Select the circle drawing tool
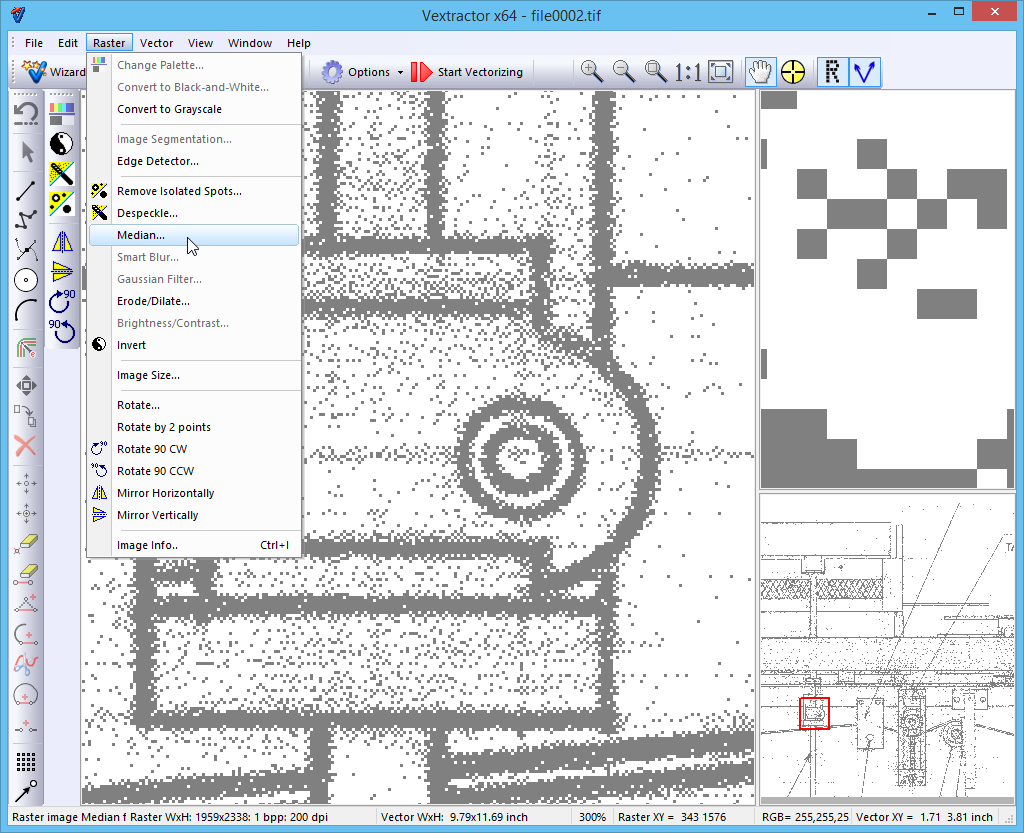Viewport: 1024px width, 833px height. pos(27,280)
